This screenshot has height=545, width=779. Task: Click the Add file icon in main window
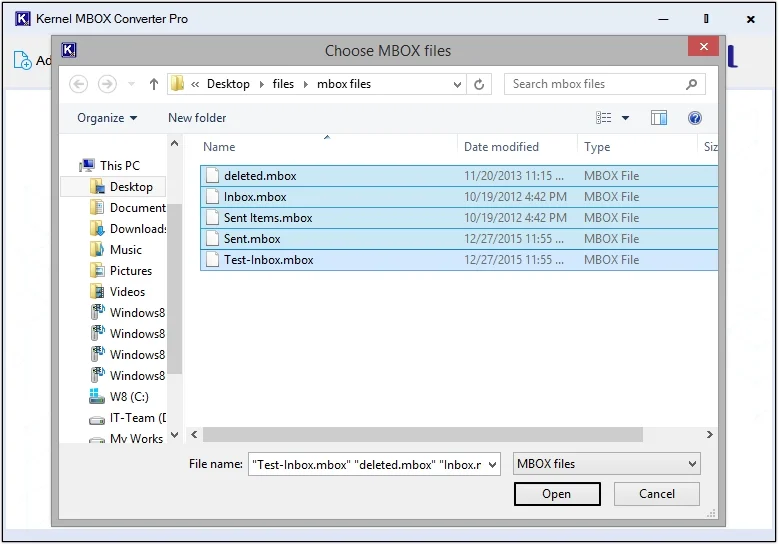(x=22, y=60)
